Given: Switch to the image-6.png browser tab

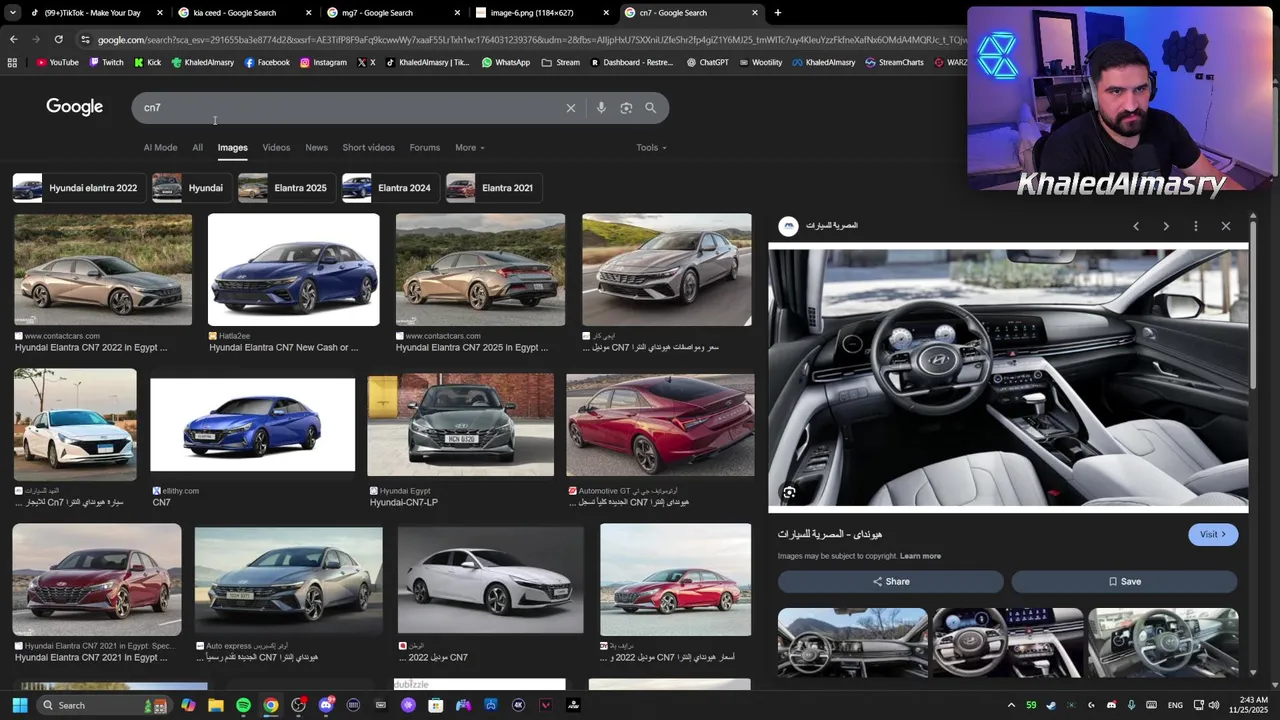Looking at the screenshot, I should tap(542, 13).
